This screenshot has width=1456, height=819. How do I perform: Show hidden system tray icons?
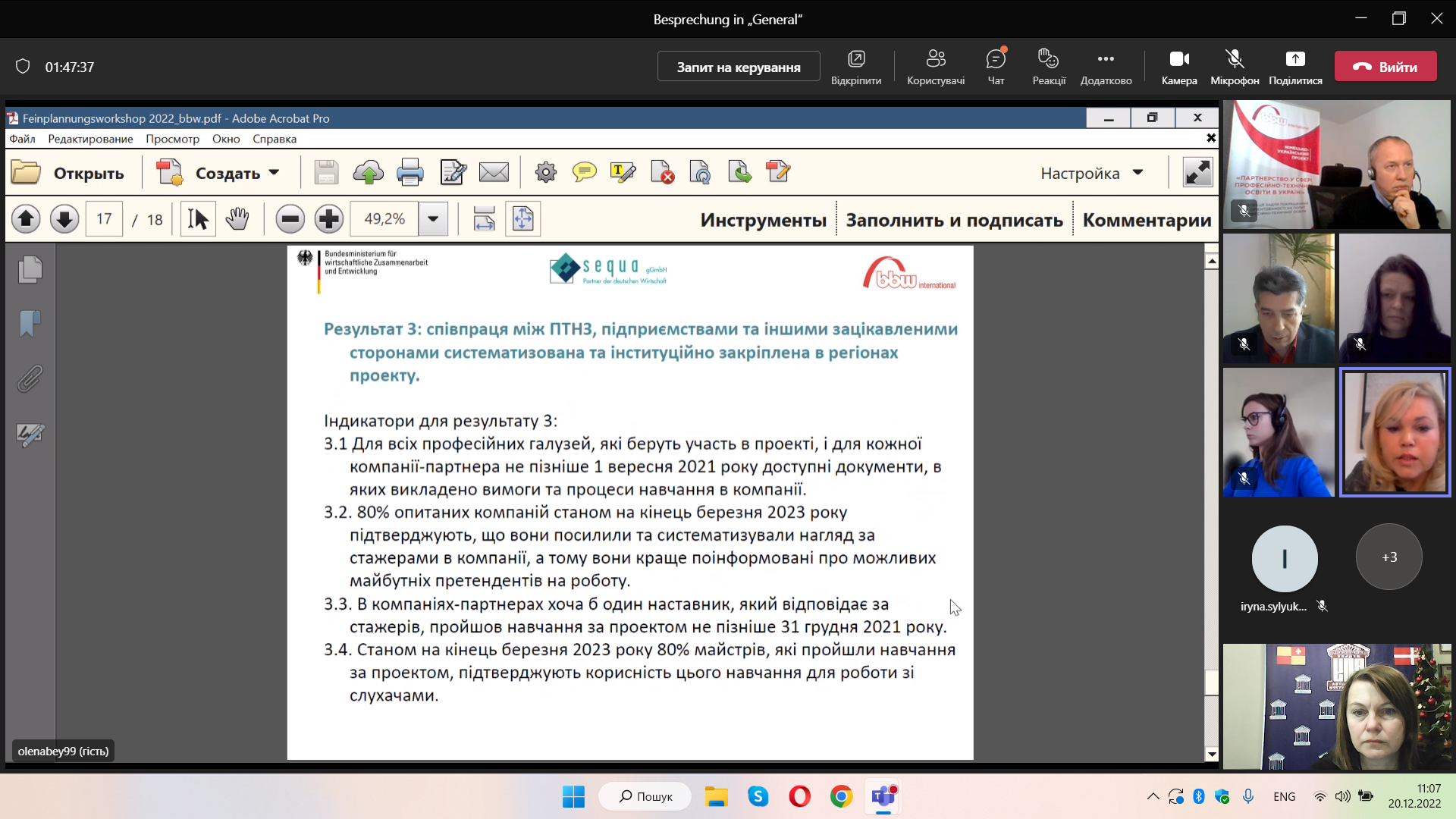(1153, 796)
